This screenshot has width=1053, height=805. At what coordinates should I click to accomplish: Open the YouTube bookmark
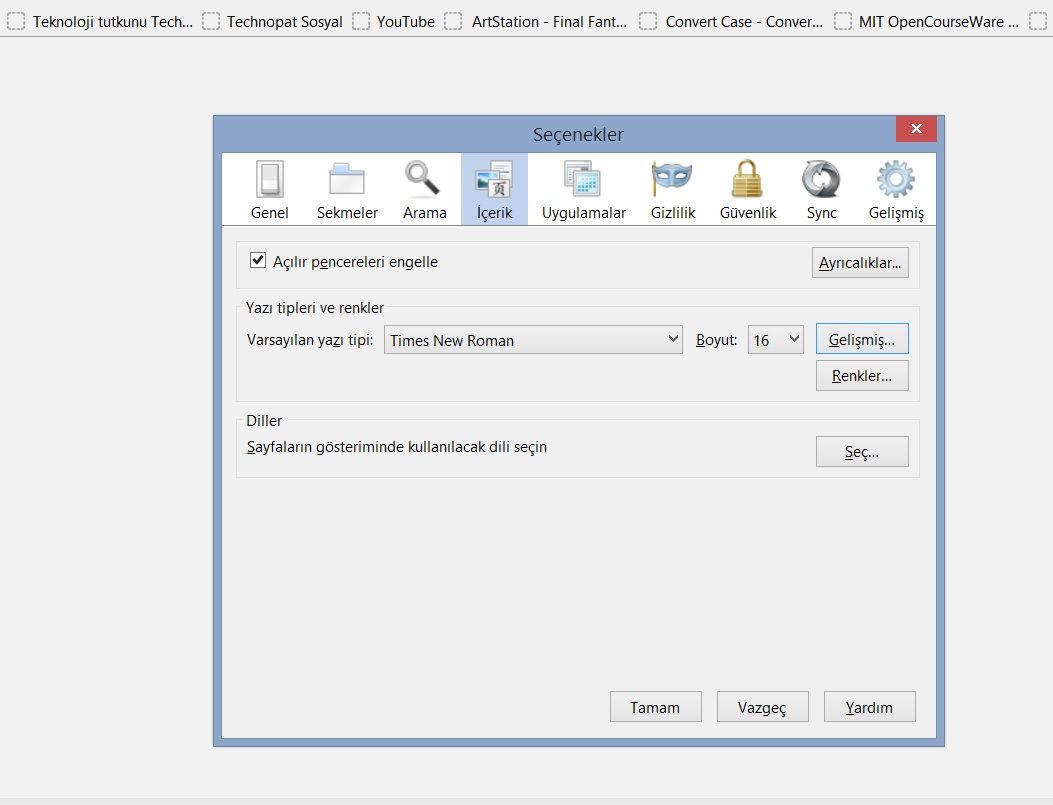coord(394,21)
